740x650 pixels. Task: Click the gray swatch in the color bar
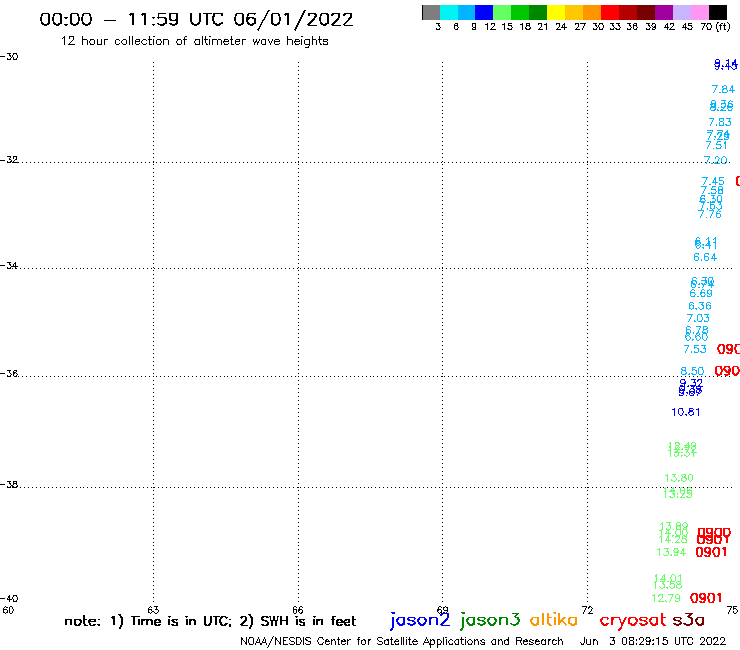coord(431,12)
